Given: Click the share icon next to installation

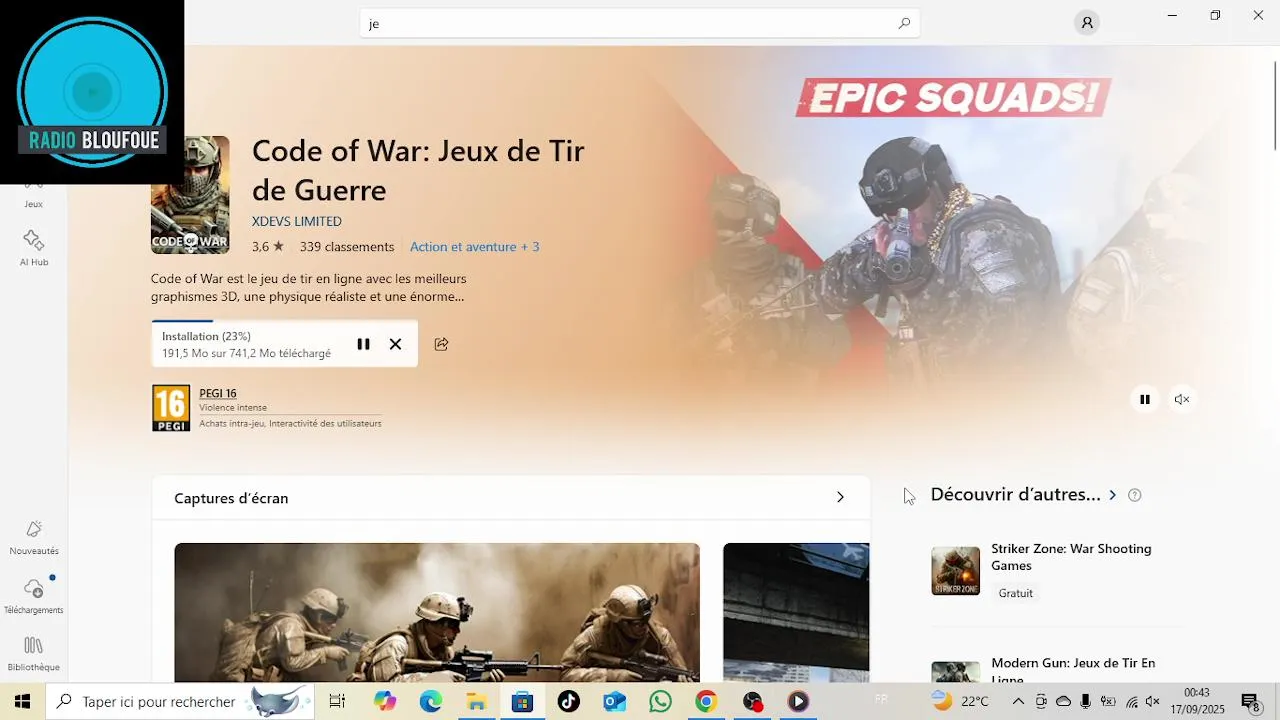Looking at the screenshot, I should coord(441,344).
